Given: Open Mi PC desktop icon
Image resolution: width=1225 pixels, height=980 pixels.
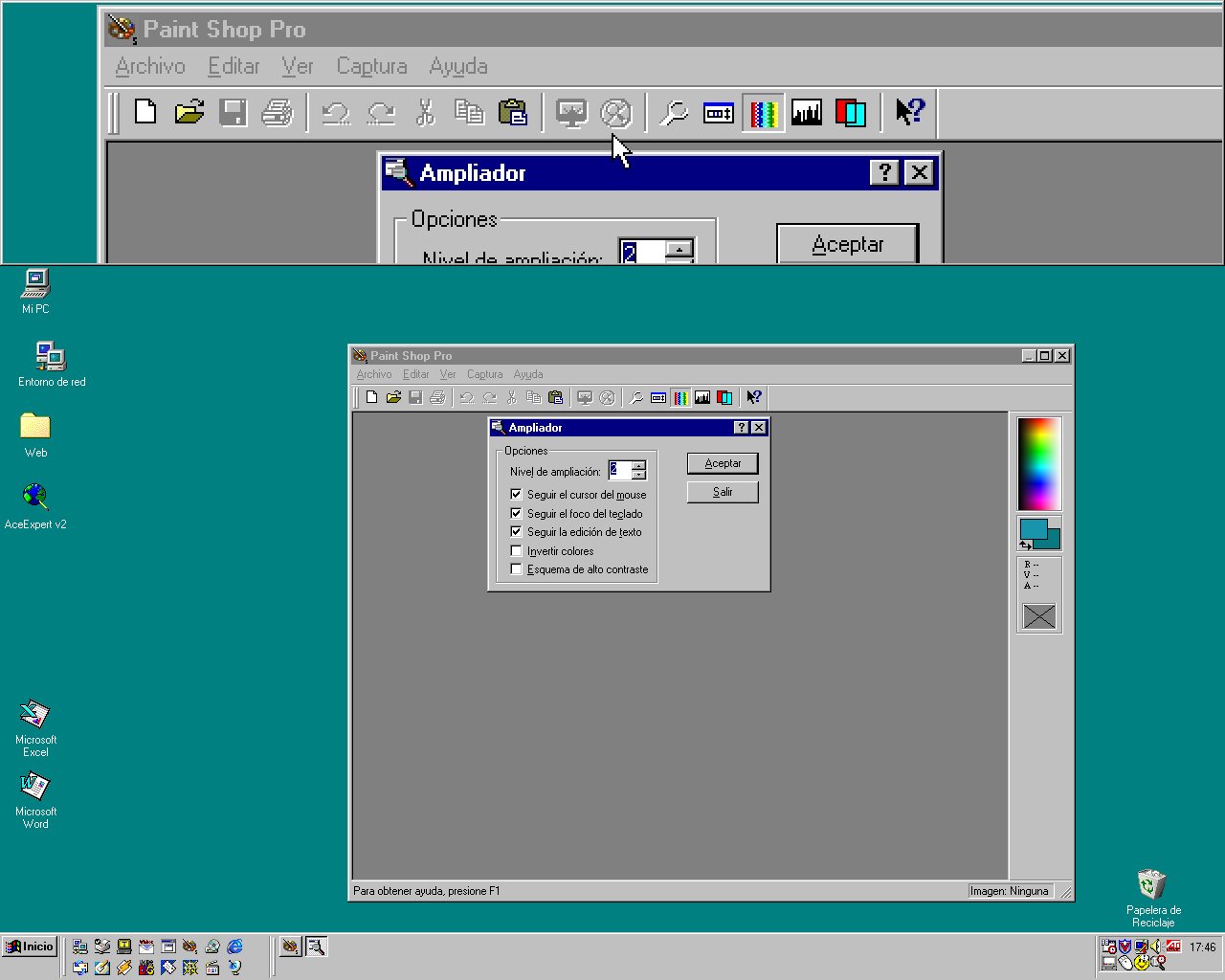Looking at the screenshot, I should (35, 291).
